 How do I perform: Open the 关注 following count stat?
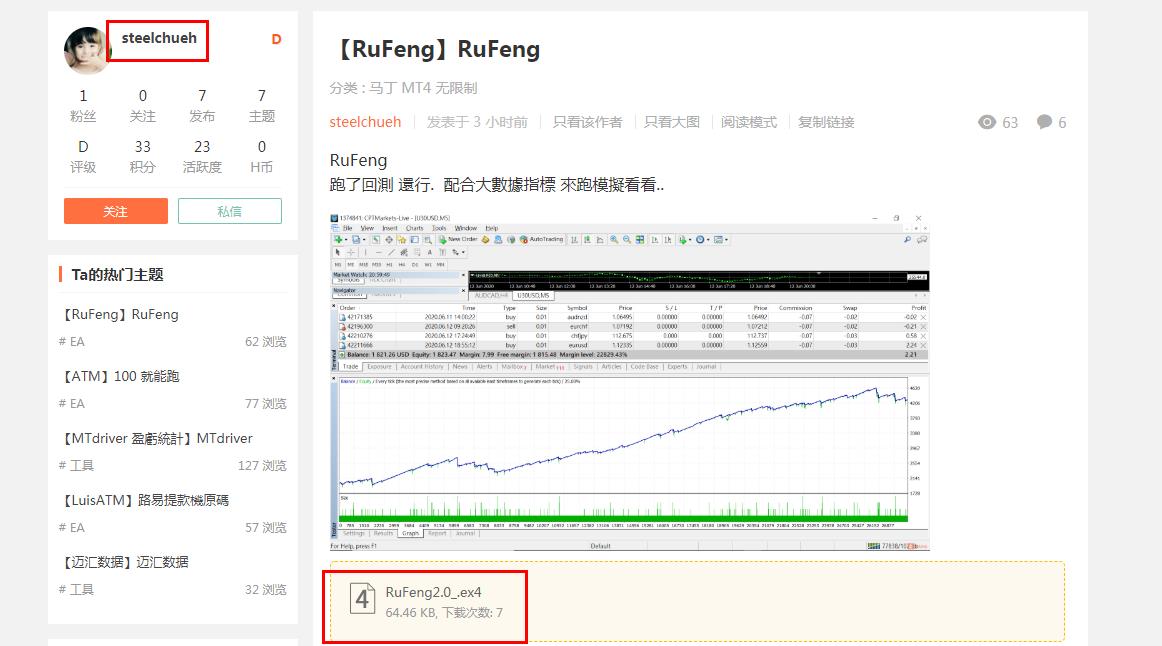coord(142,105)
